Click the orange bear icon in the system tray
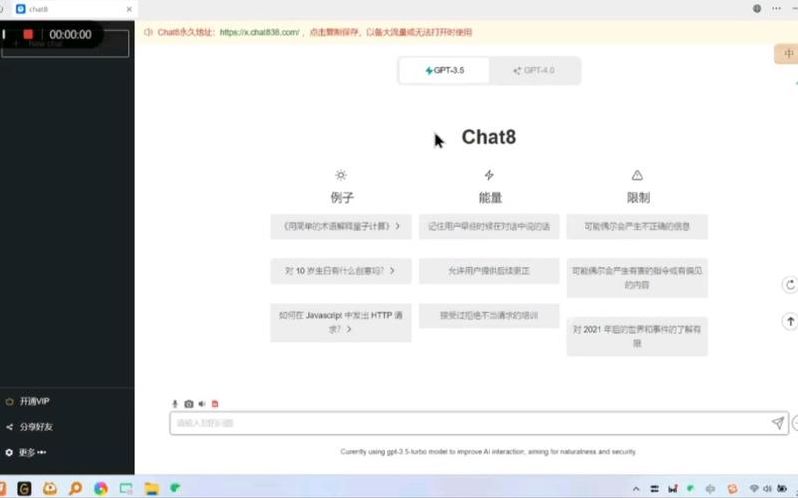 coord(732,489)
